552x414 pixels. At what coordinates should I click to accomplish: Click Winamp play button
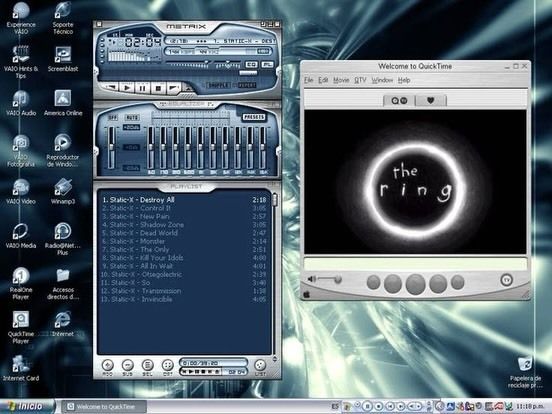pyautogui.click(x=127, y=87)
